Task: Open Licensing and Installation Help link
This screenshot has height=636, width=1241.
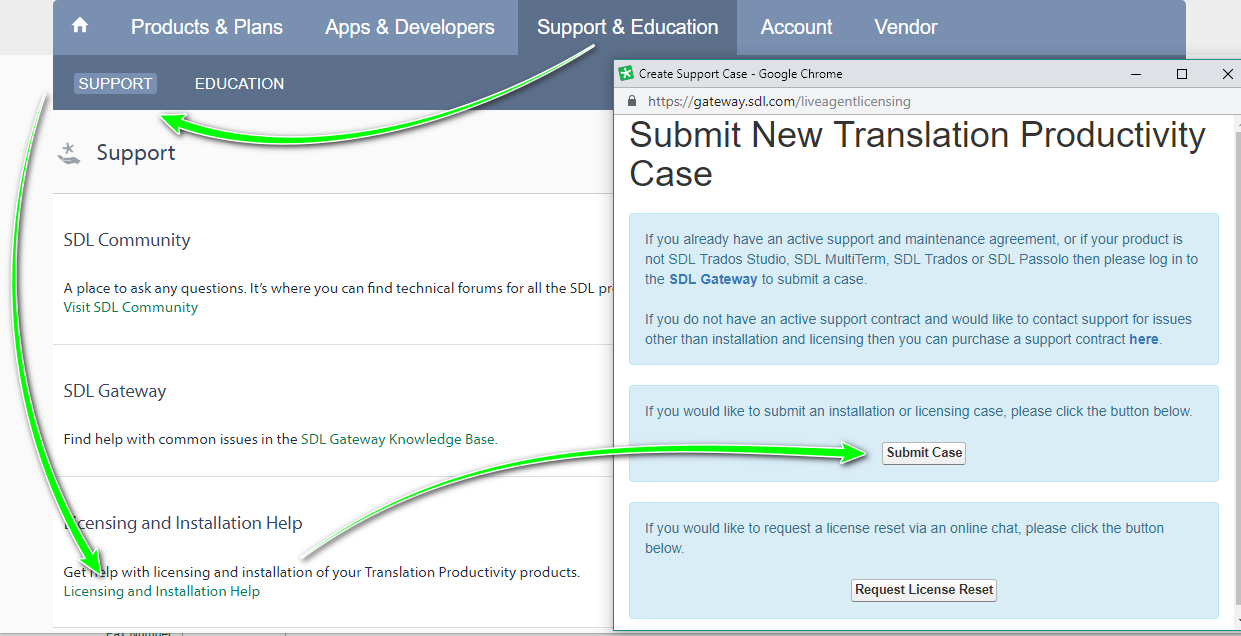Action: coord(162,591)
